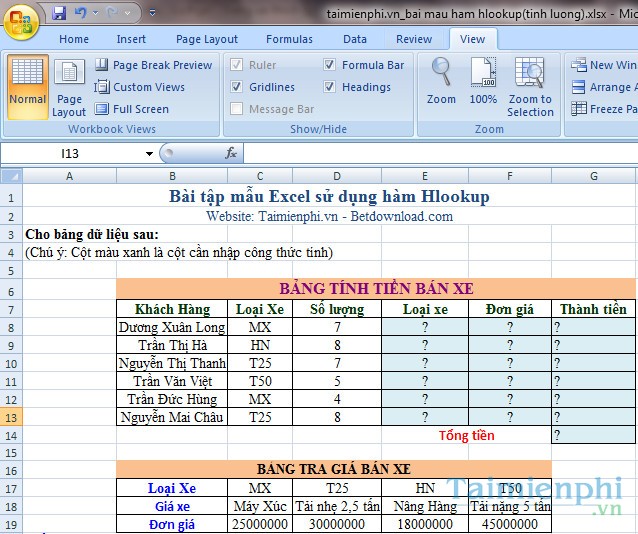Select price cell 25000000
This screenshot has width=638, height=534.
pyautogui.click(x=260, y=524)
